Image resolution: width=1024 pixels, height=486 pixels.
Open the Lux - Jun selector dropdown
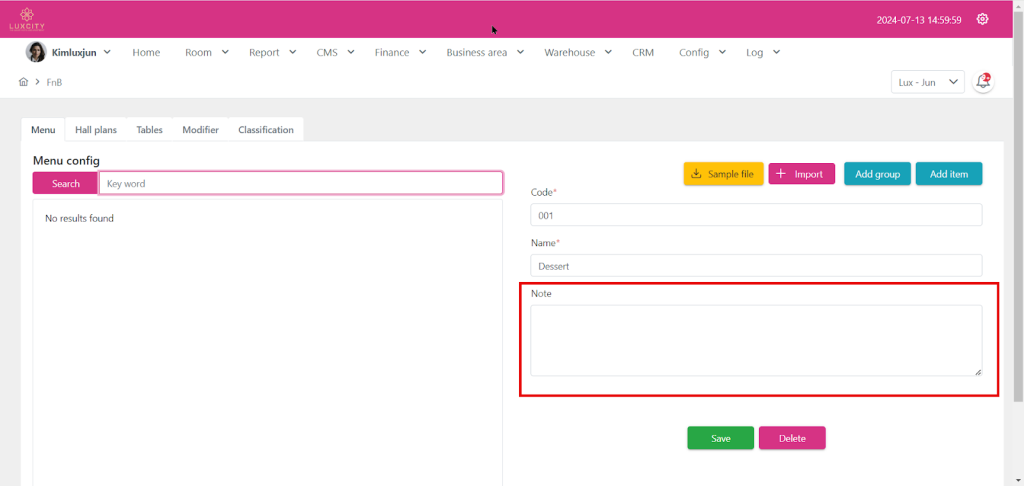[927, 82]
